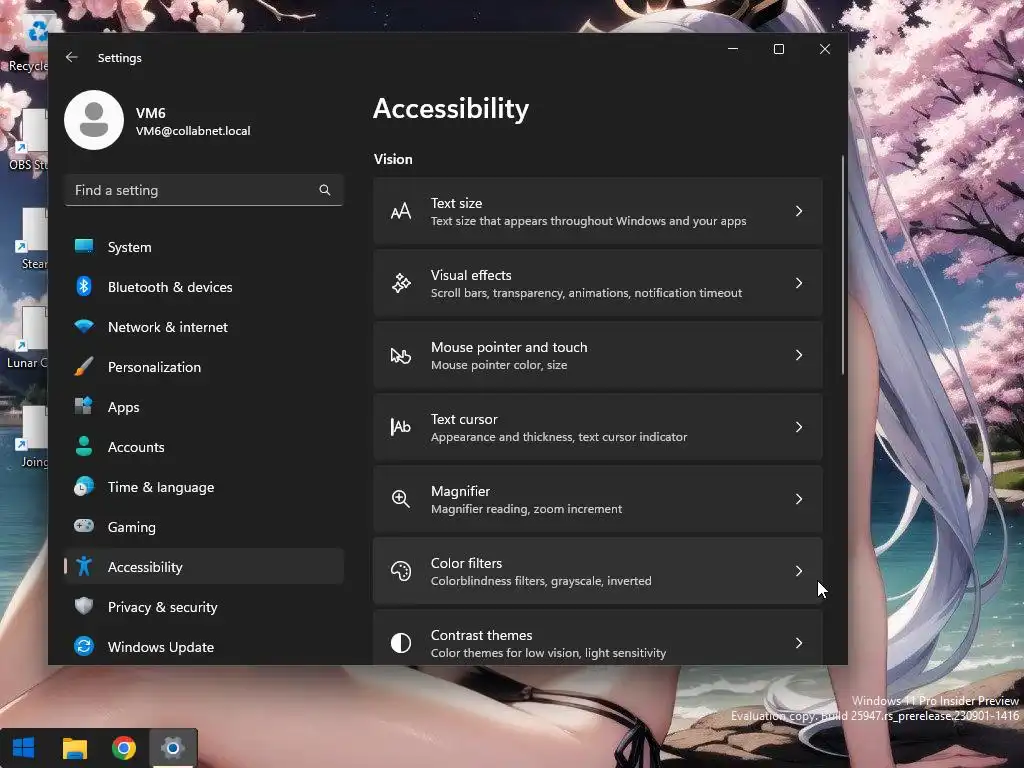Click the Find a setting search box
The height and width of the screenshot is (768, 1024).
[204, 190]
